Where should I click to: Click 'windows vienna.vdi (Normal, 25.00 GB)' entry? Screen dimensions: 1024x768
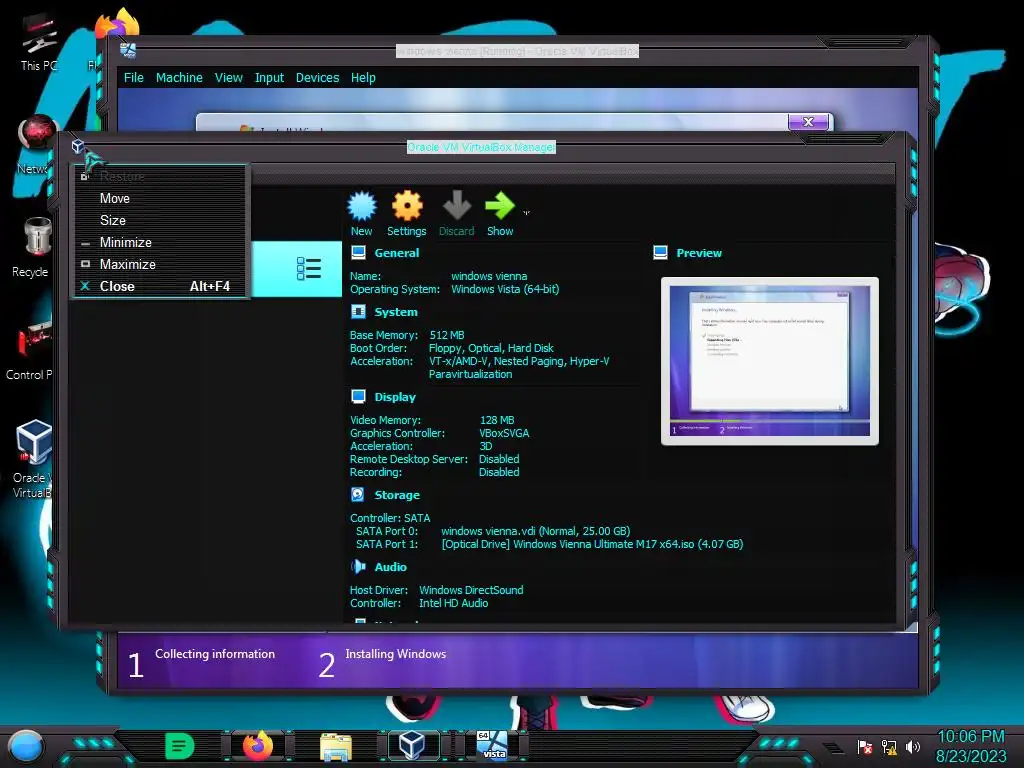[536, 531]
